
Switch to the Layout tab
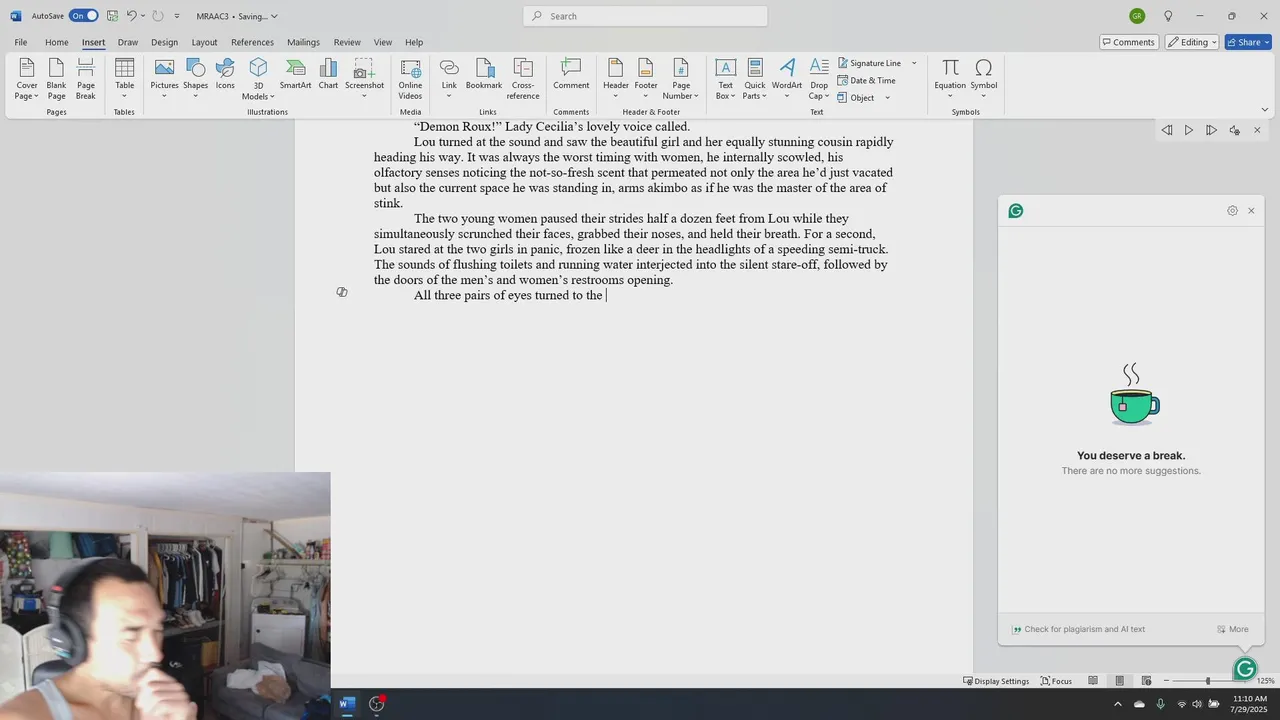(204, 42)
